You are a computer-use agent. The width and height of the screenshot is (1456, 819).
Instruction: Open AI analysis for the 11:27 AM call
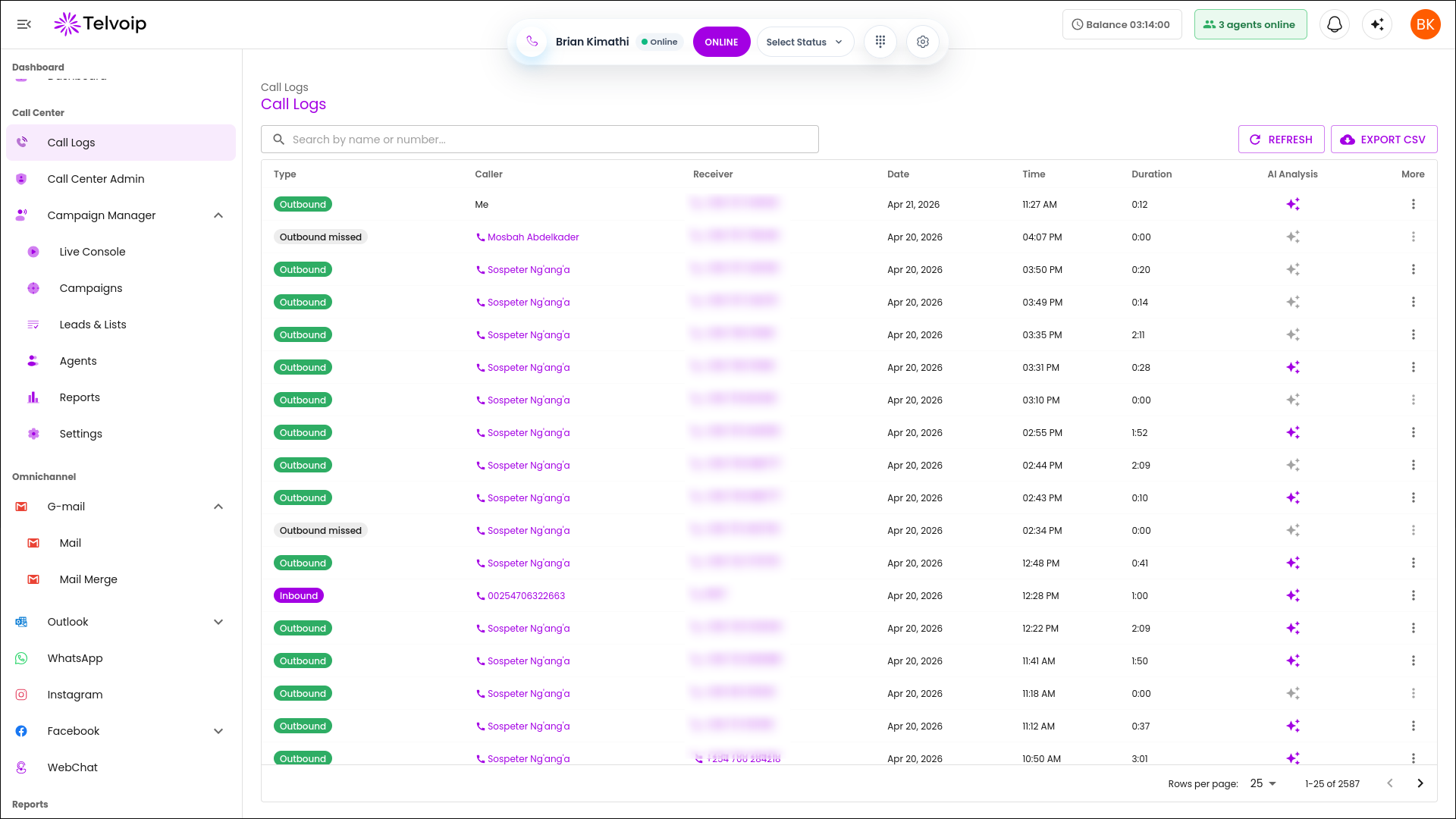pos(1292,204)
